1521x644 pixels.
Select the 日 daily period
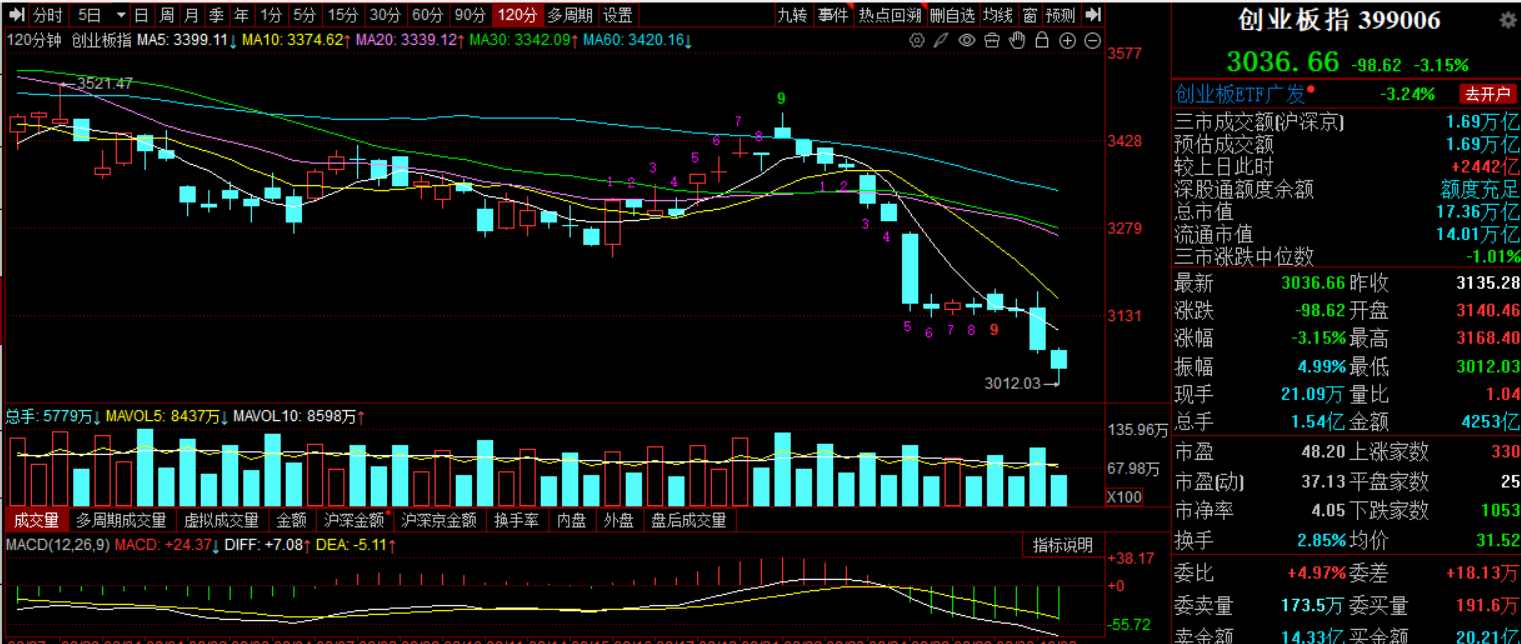141,15
